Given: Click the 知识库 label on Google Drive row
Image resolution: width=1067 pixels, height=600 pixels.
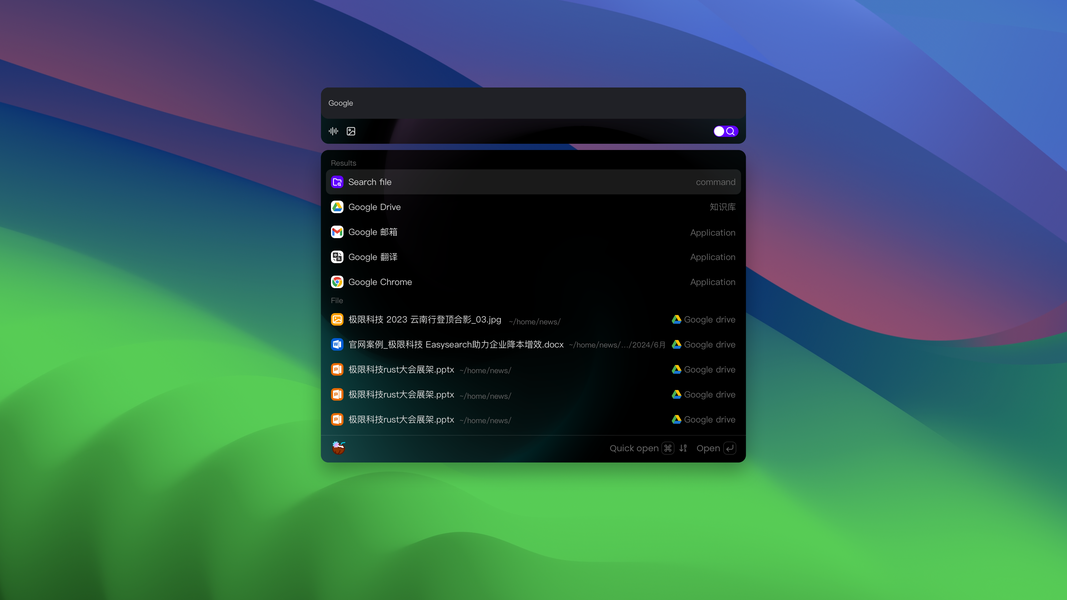Looking at the screenshot, I should coord(722,207).
